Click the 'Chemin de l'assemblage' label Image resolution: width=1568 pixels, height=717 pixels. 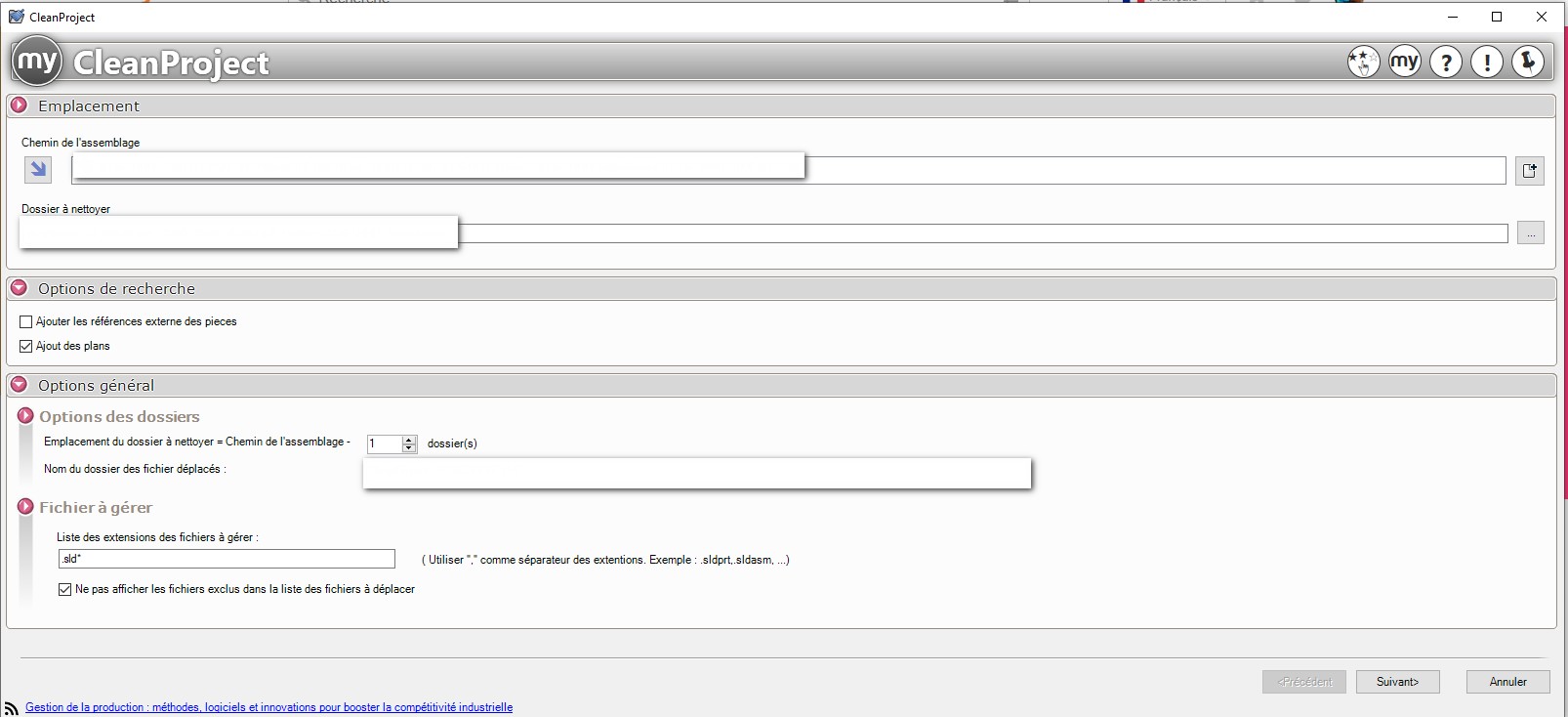(81, 143)
